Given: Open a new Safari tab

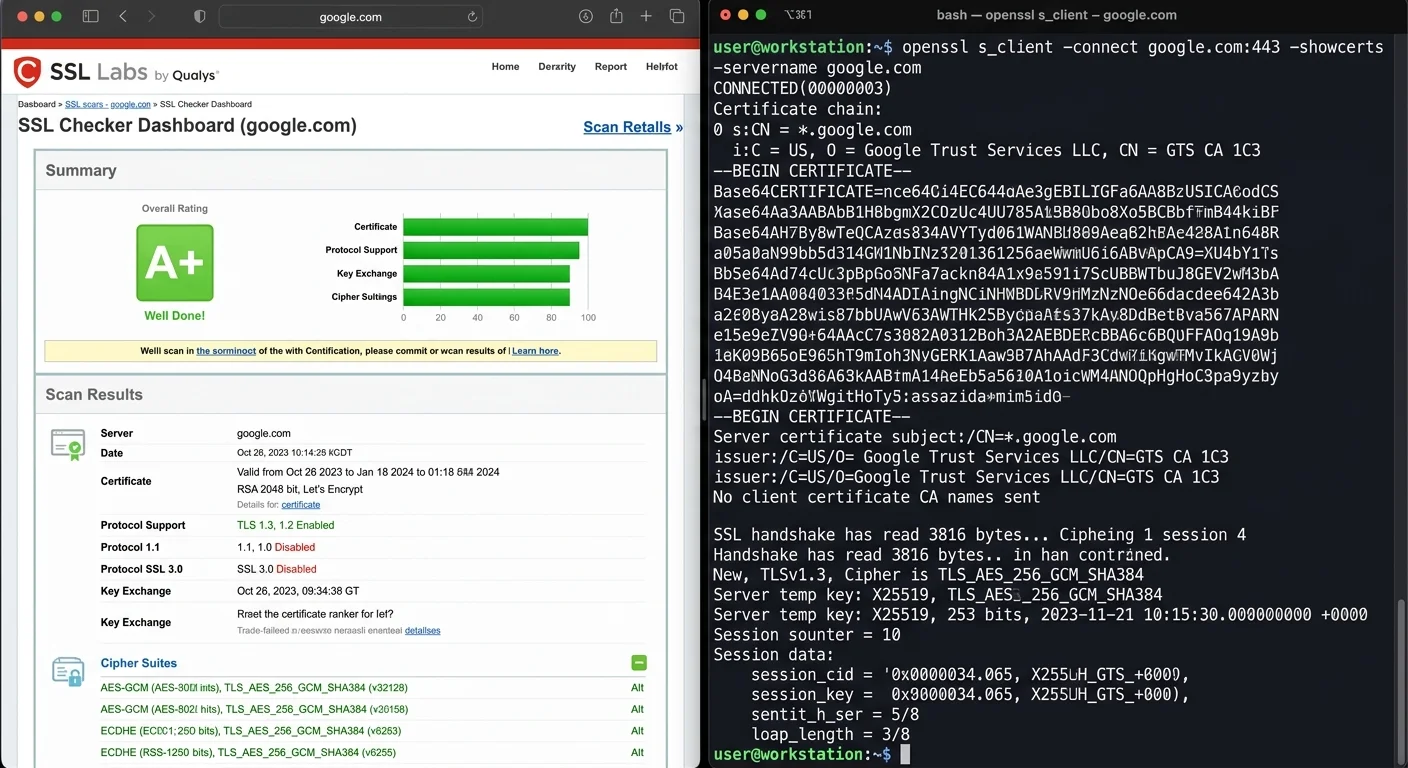Looking at the screenshot, I should (x=646, y=17).
